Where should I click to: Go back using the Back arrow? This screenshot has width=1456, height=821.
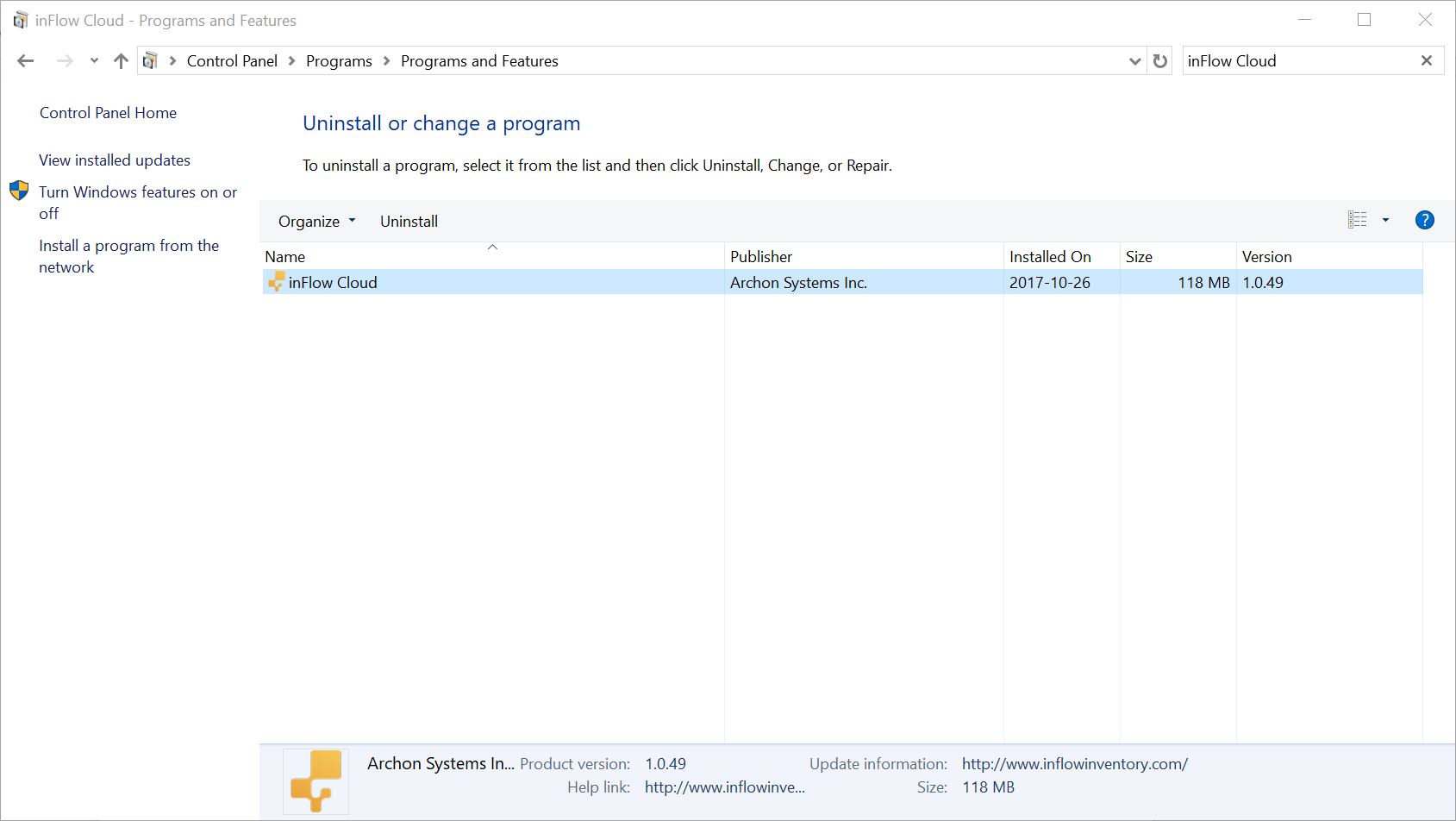coord(26,60)
